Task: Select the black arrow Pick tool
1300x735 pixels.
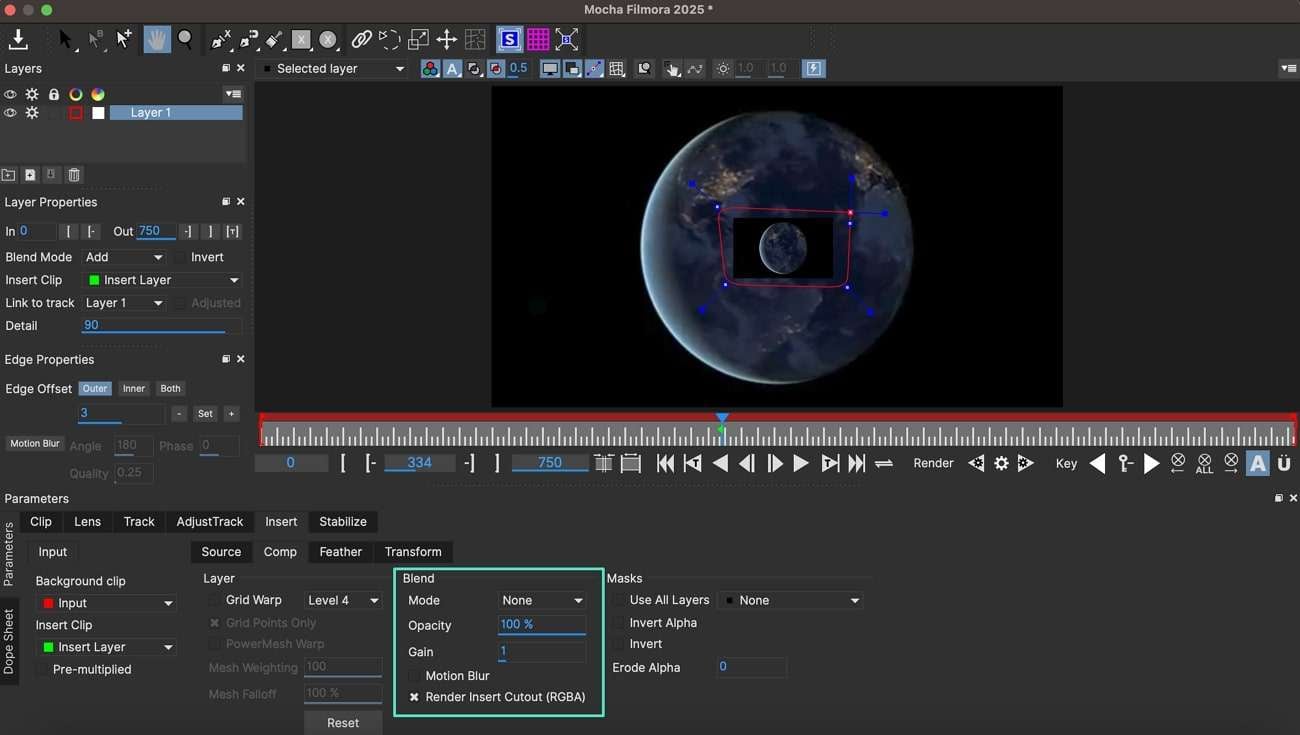Action: click(x=65, y=40)
